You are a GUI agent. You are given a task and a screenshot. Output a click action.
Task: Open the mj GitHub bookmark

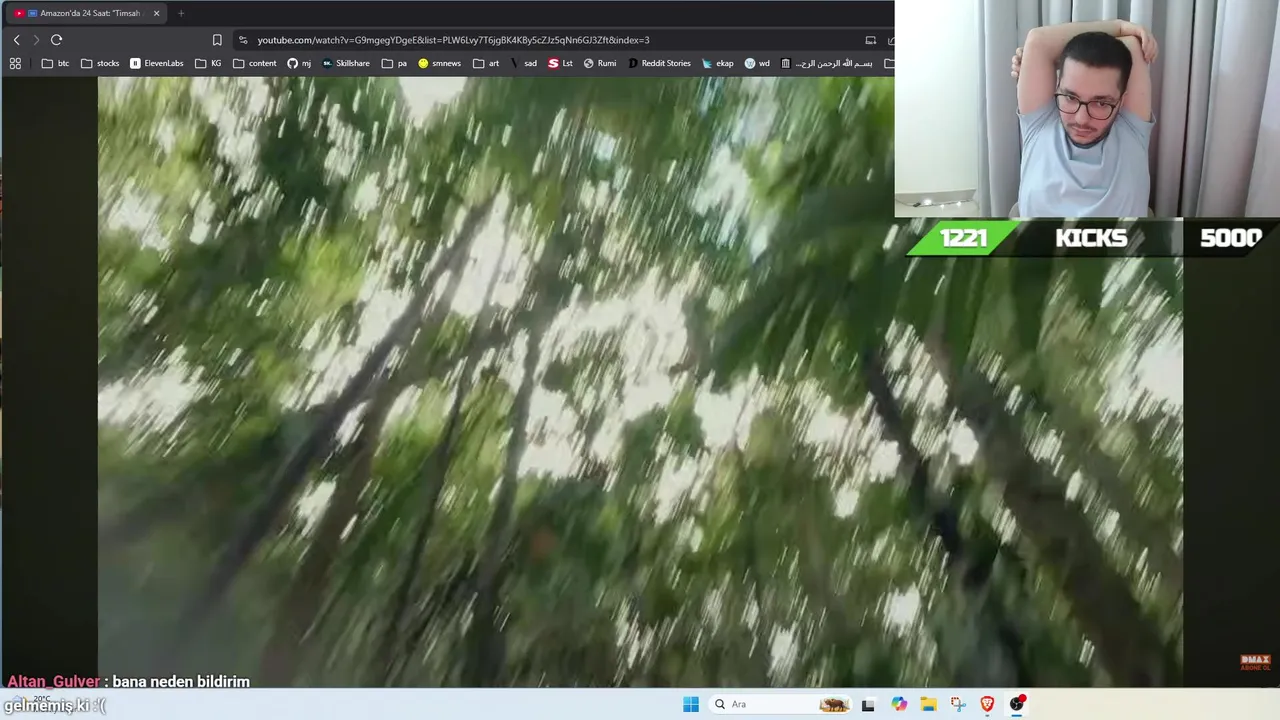point(299,63)
